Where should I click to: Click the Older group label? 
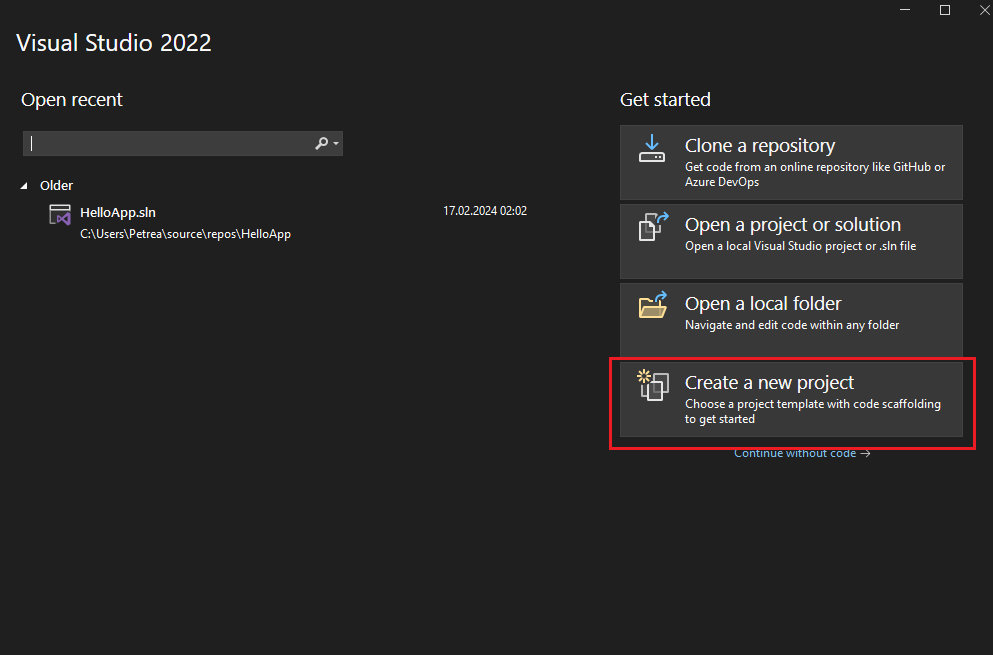56,186
